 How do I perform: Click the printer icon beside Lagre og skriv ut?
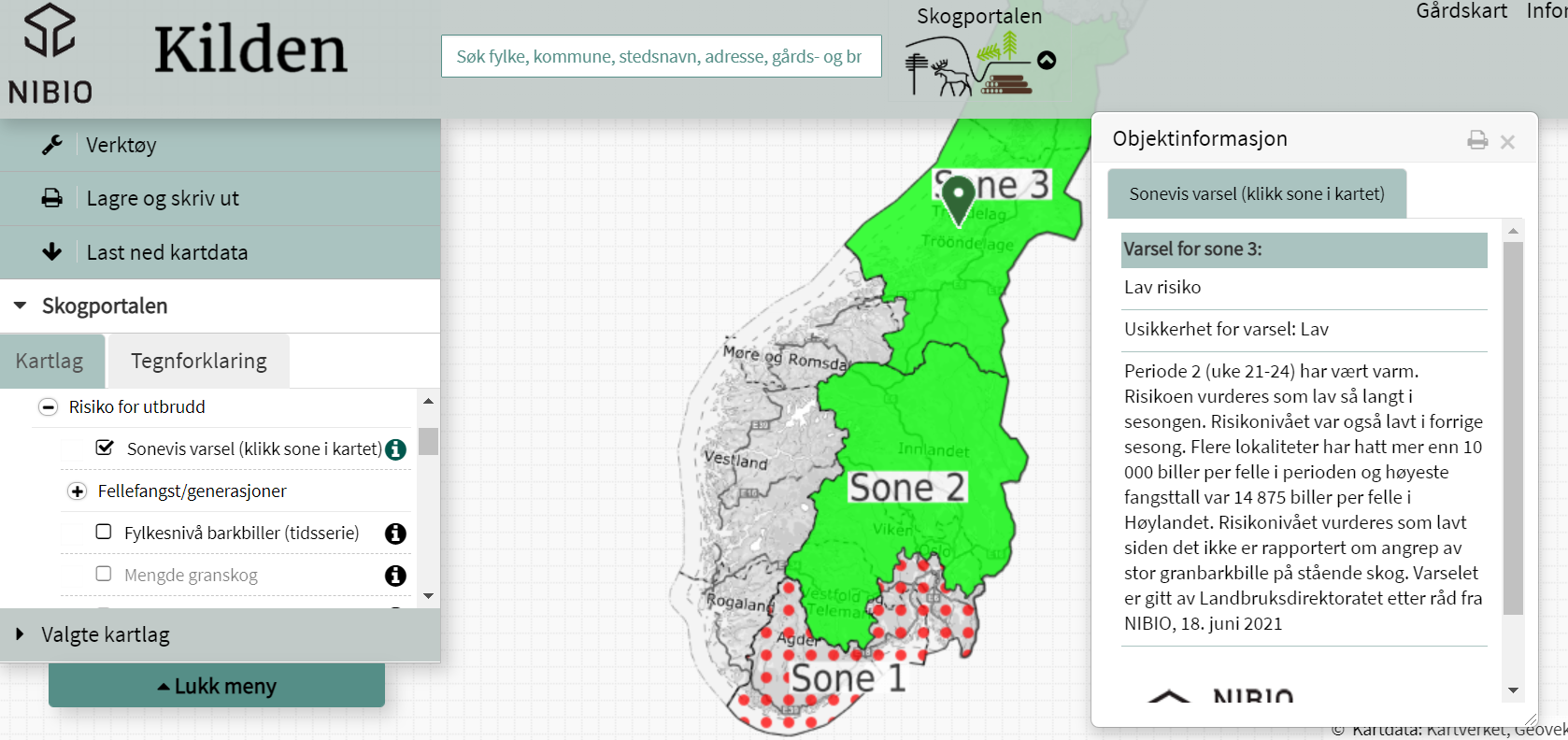(52, 198)
